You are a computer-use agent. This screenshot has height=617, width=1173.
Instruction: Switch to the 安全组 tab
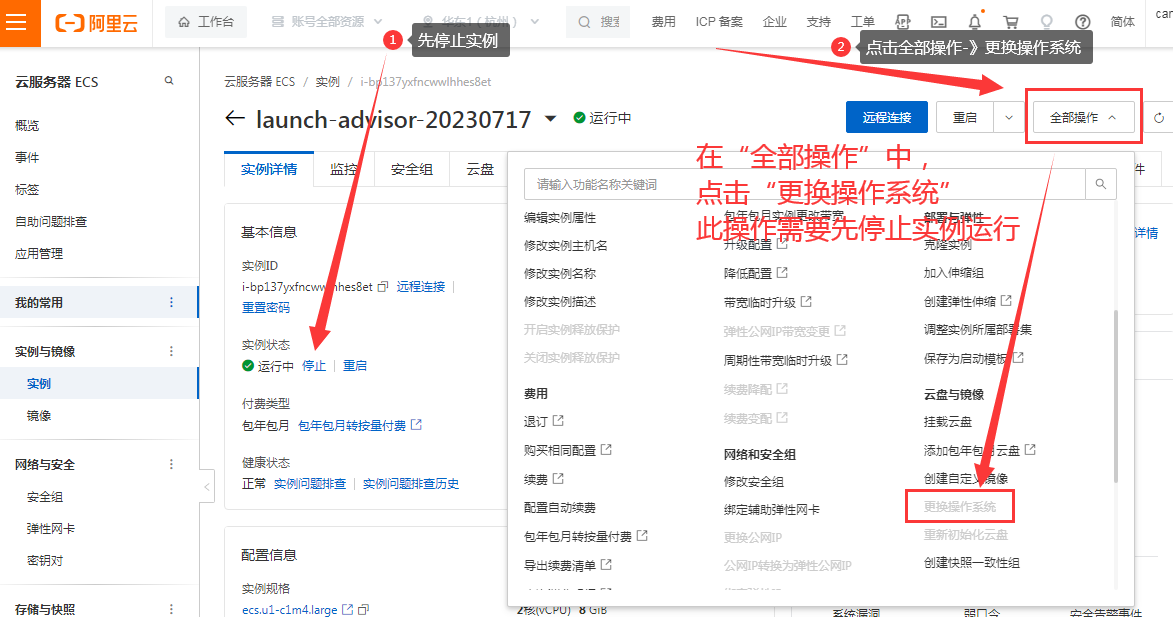[411, 170]
